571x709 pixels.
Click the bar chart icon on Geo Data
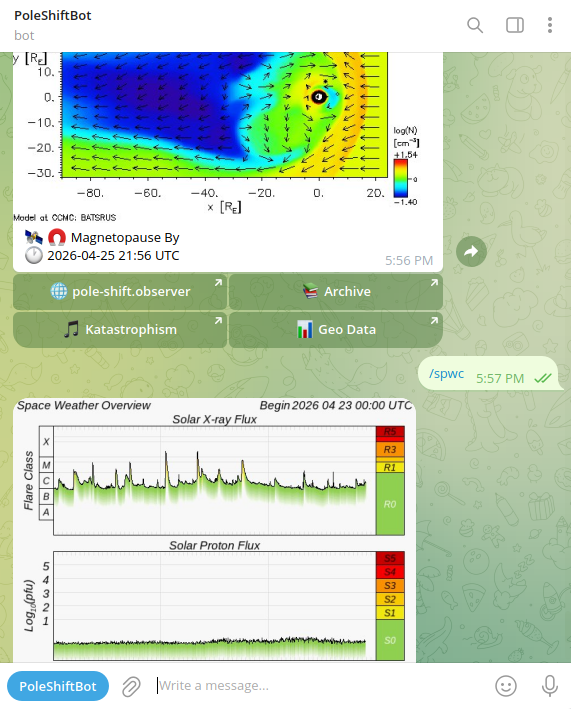pyautogui.click(x=305, y=330)
